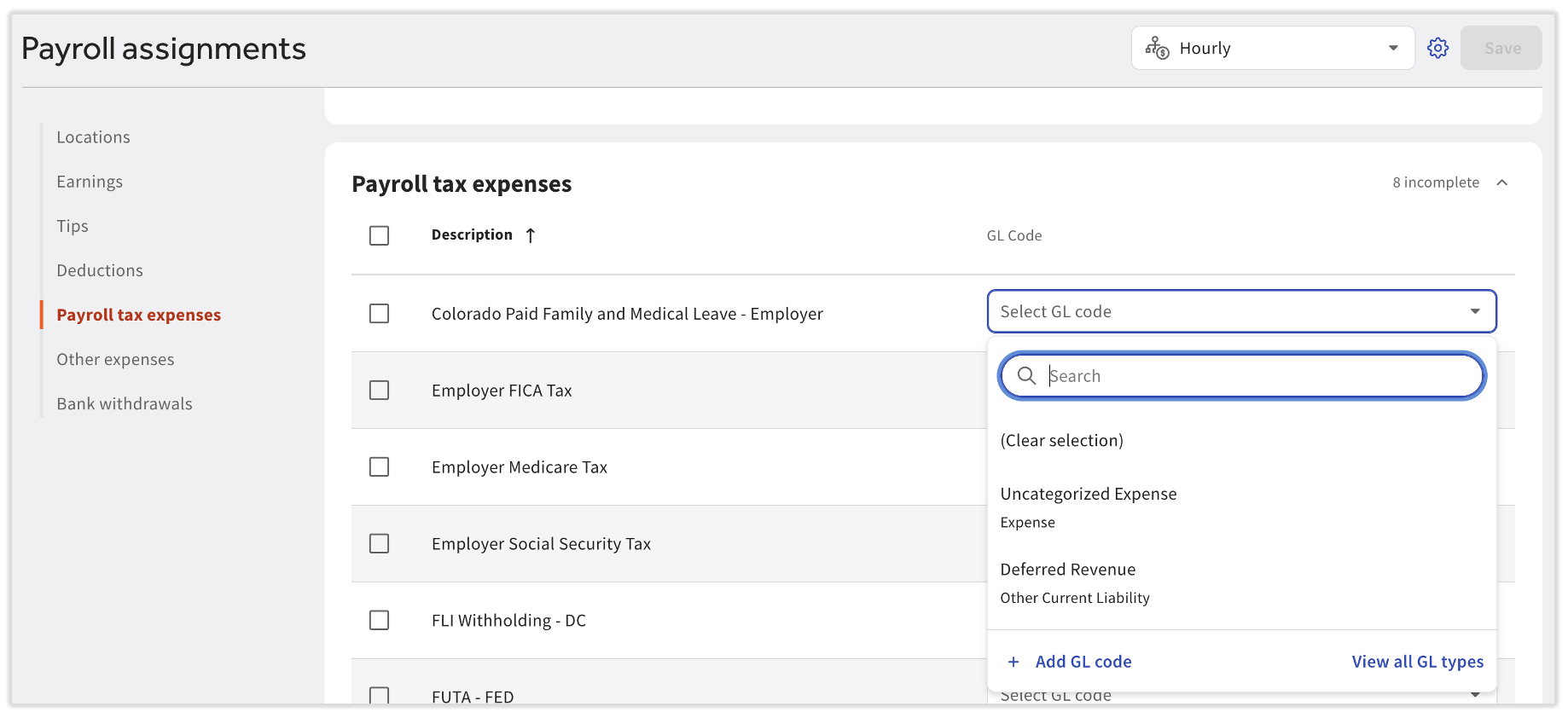Toggle the select-all checkbox in header

click(x=379, y=235)
